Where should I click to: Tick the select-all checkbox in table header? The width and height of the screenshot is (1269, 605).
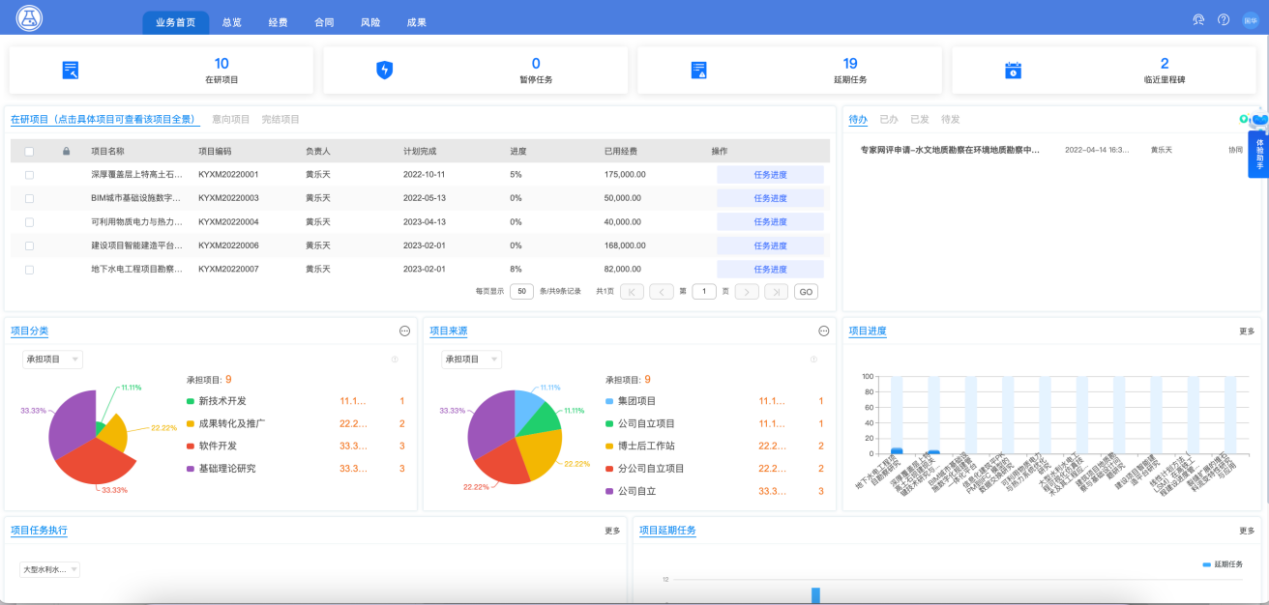tap(29, 151)
